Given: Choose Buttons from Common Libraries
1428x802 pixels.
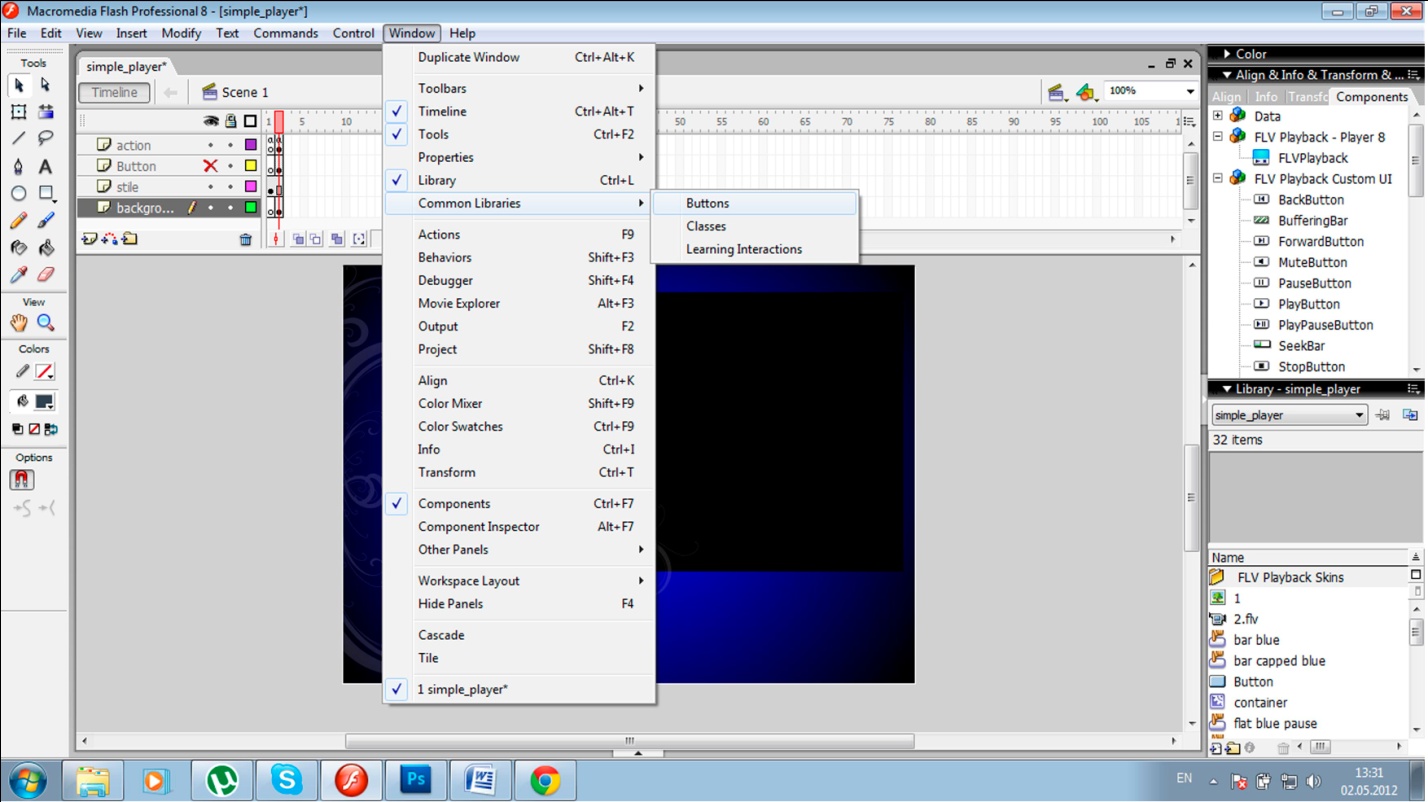Looking at the screenshot, I should coord(755,203).
